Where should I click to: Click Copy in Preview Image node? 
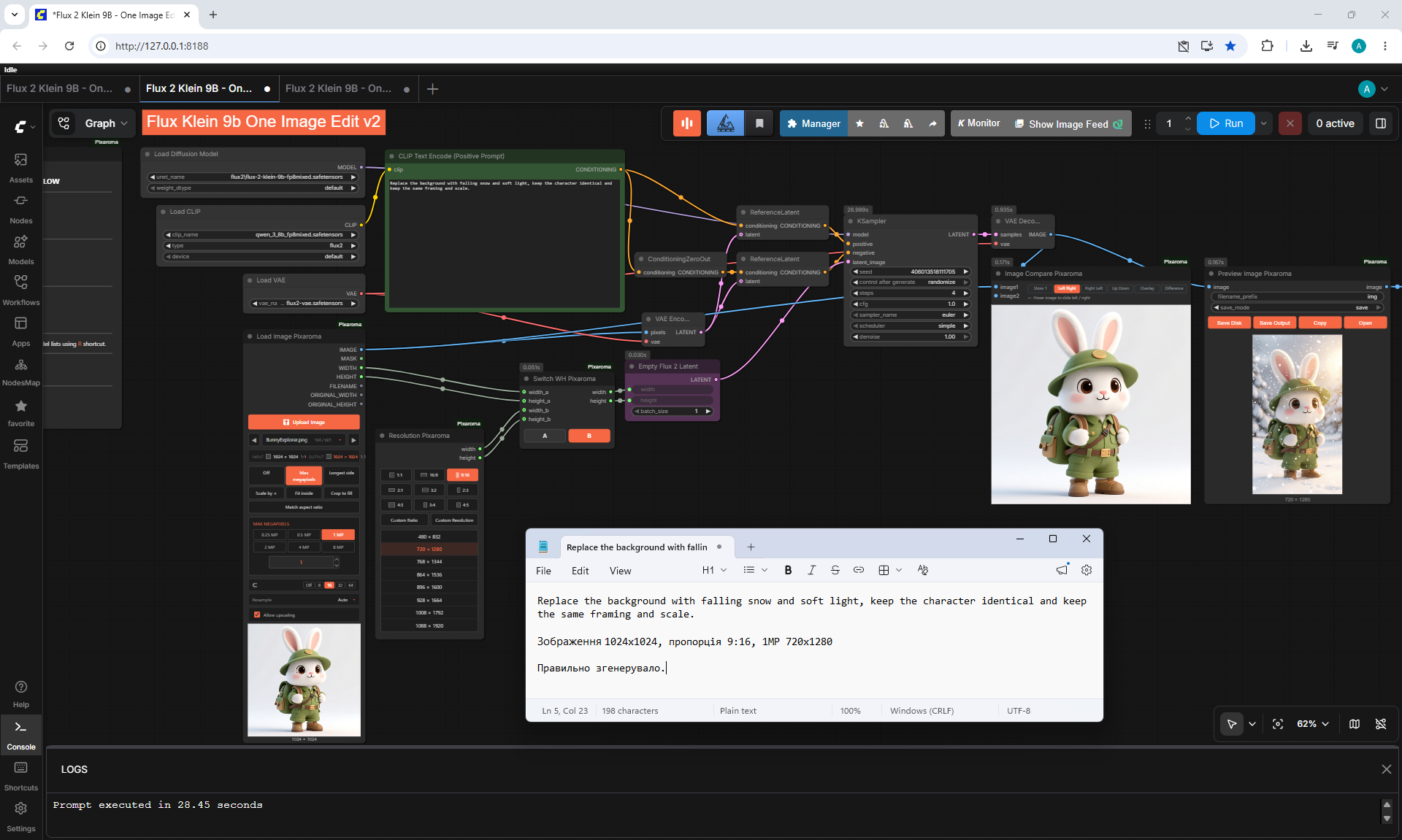click(1320, 323)
